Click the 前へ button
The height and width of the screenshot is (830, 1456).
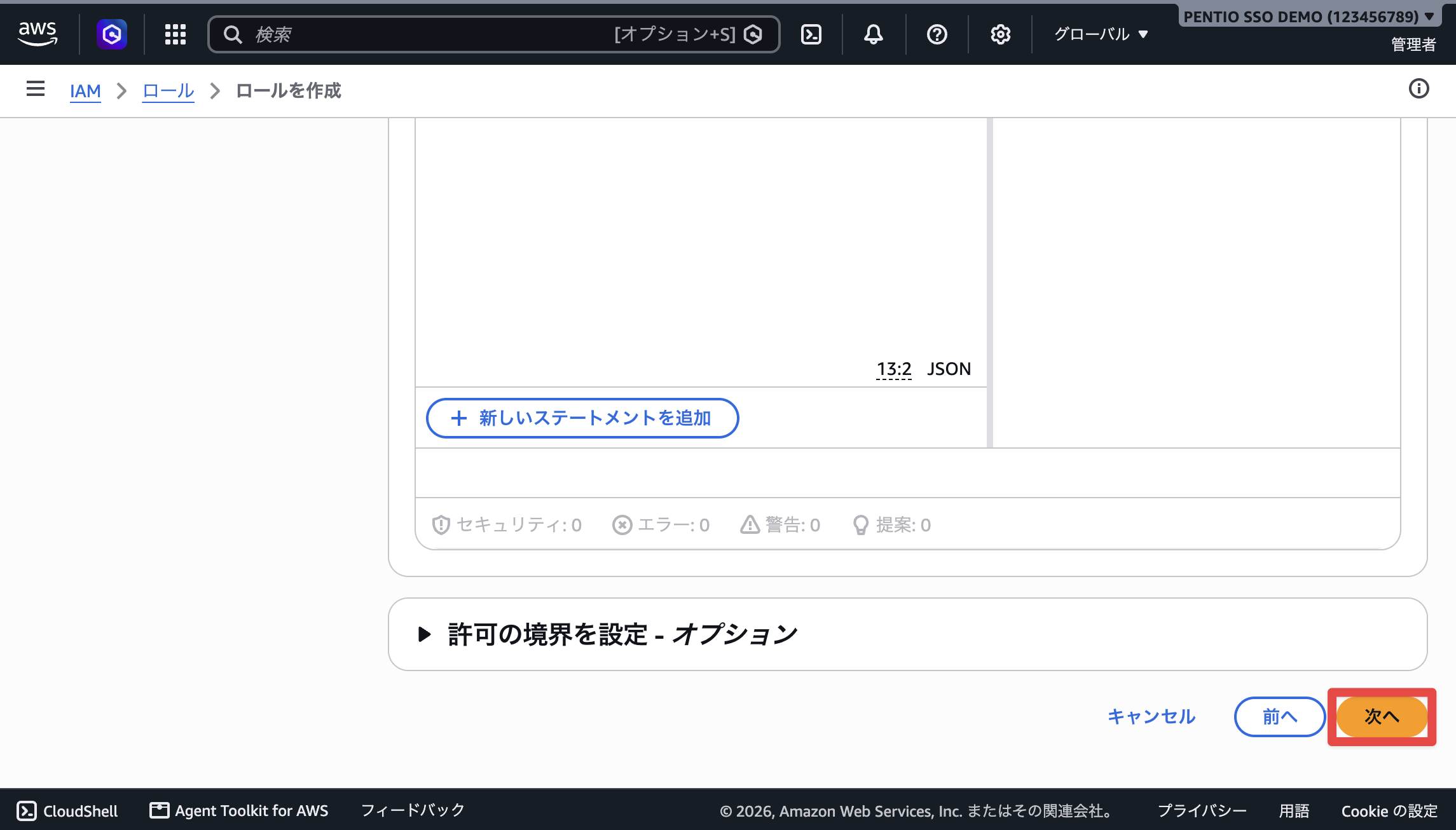click(1279, 717)
